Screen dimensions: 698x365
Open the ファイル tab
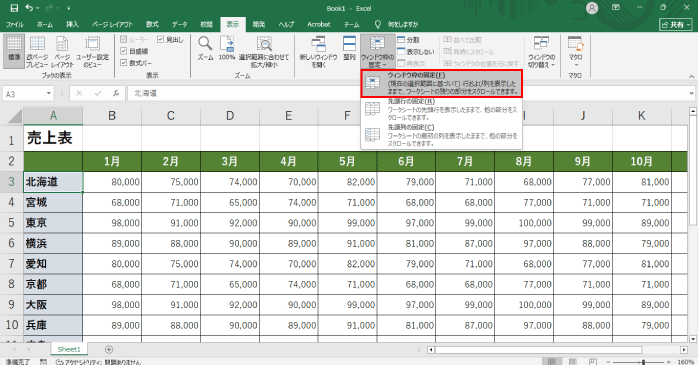pyautogui.click(x=14, y=24)
